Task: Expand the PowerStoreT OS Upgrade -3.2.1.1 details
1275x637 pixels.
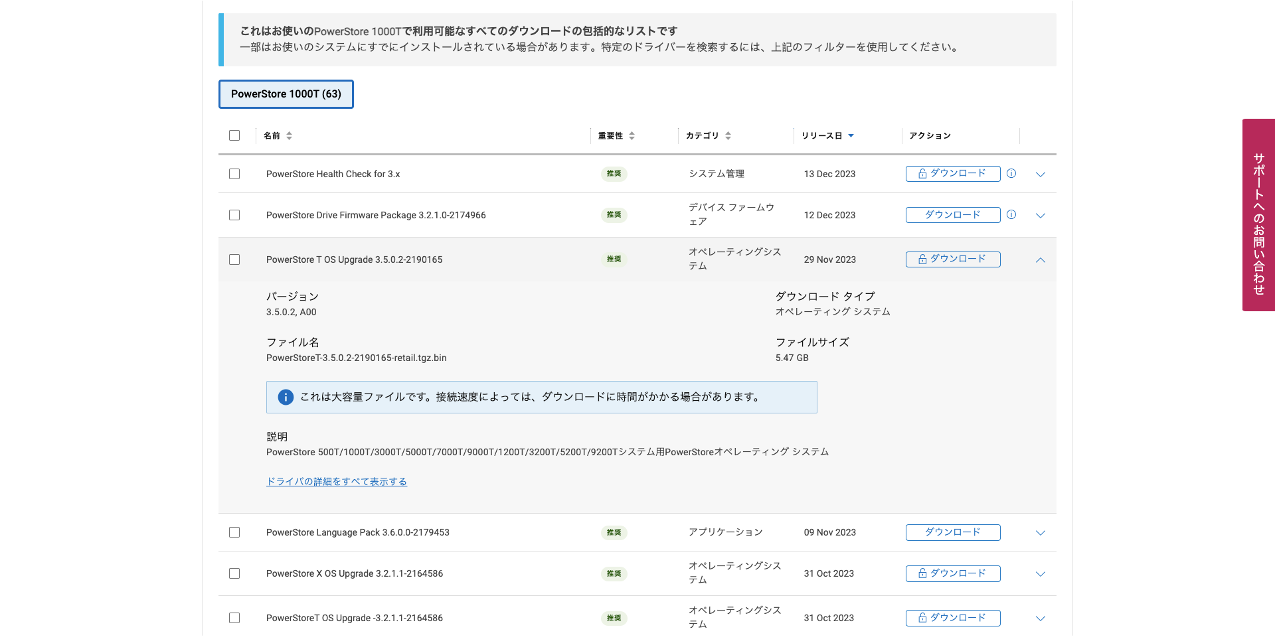Action: [x=1040, y=618]
